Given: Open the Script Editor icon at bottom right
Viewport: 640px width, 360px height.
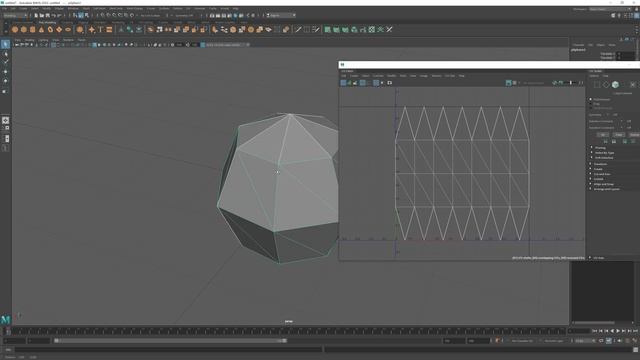Looking at the screenshot, I should [636, 350].
